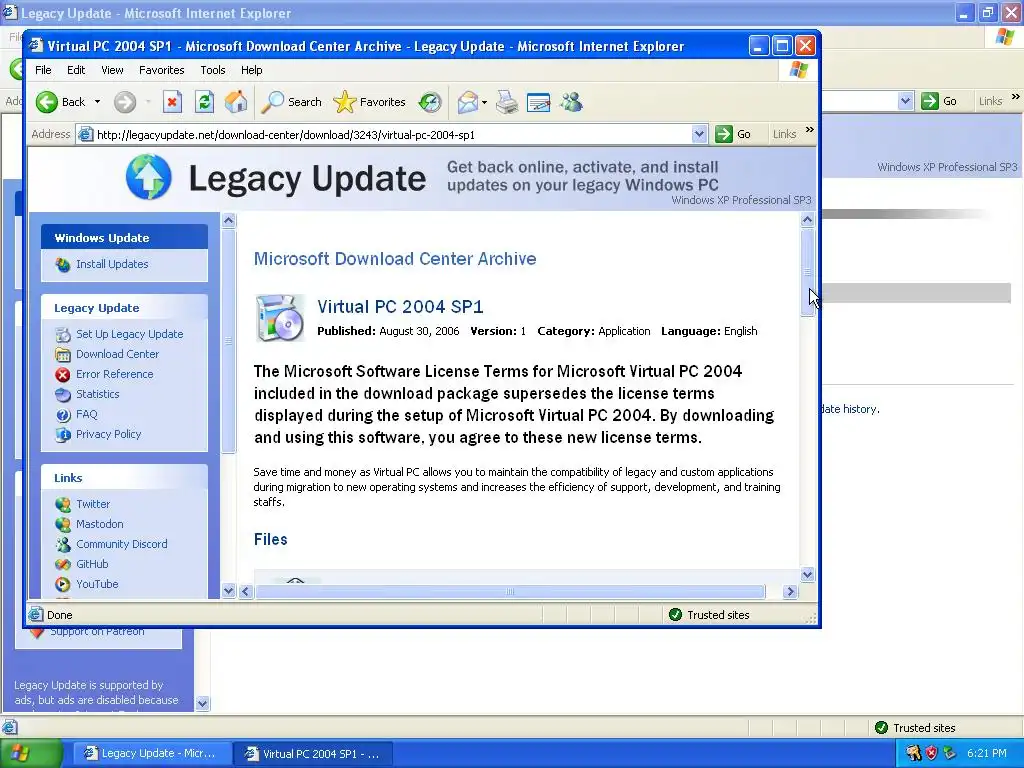Expand the Links toolbar chevron
This screenshot has width=1024, height=768.
810,130
